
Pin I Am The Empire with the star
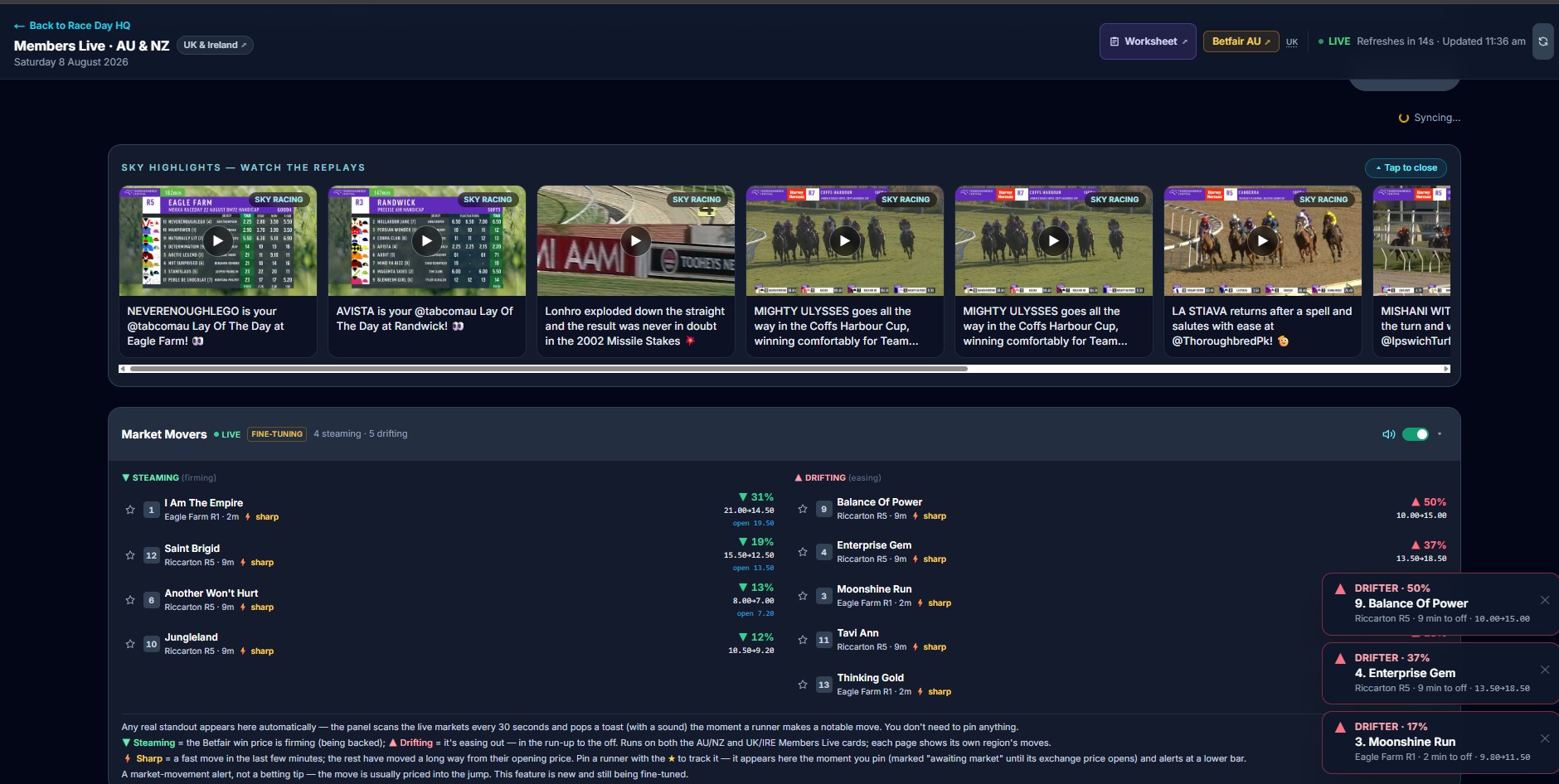(130, 510)
